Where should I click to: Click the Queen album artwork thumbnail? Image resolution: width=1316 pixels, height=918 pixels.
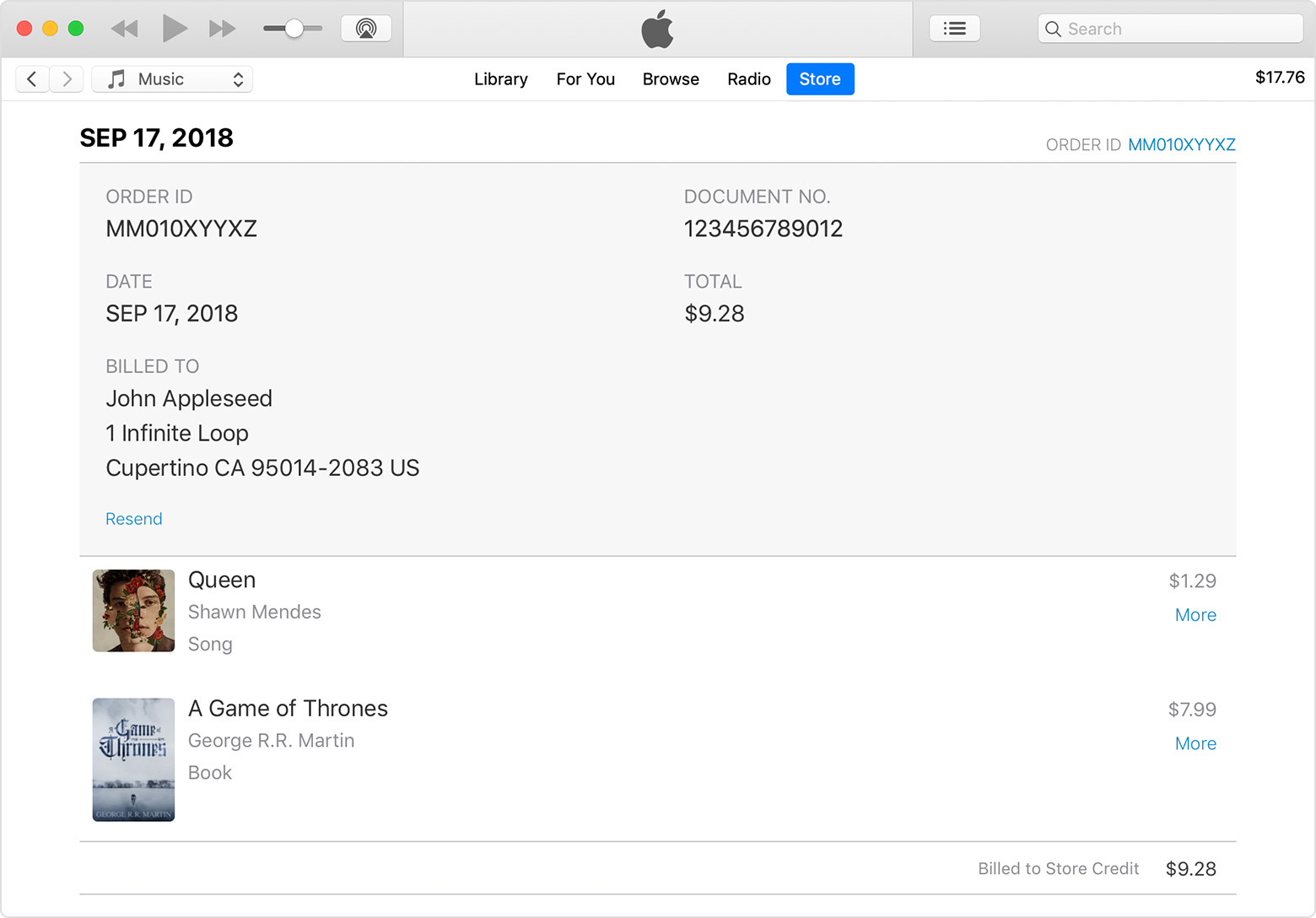[x=133, y=611]
